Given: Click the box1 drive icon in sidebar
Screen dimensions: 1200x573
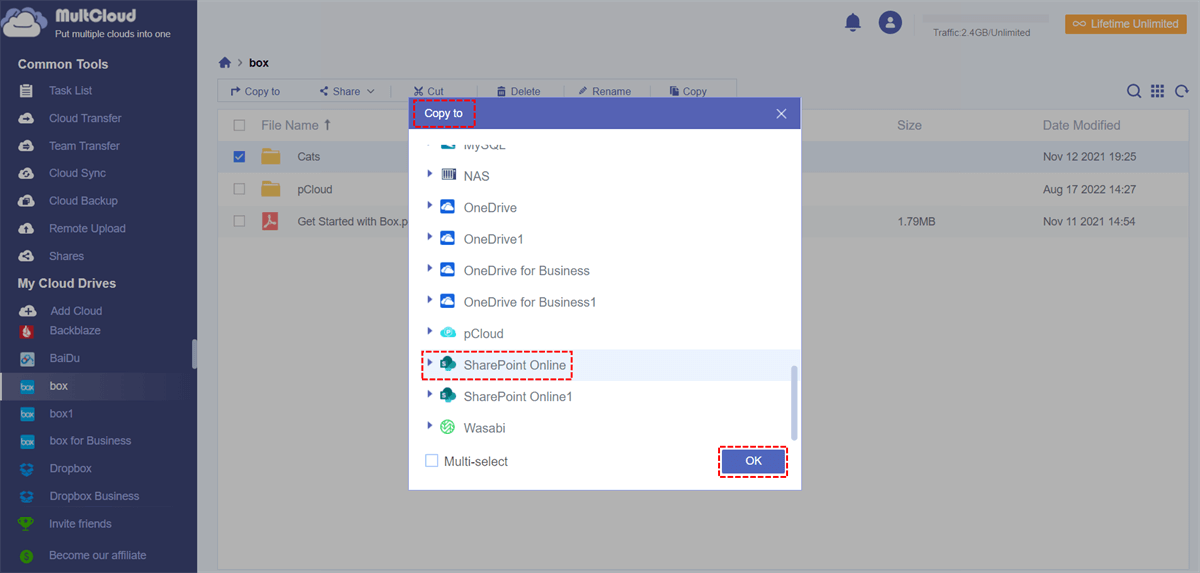Looking at the screenshot, I should [x=28, y=414].
